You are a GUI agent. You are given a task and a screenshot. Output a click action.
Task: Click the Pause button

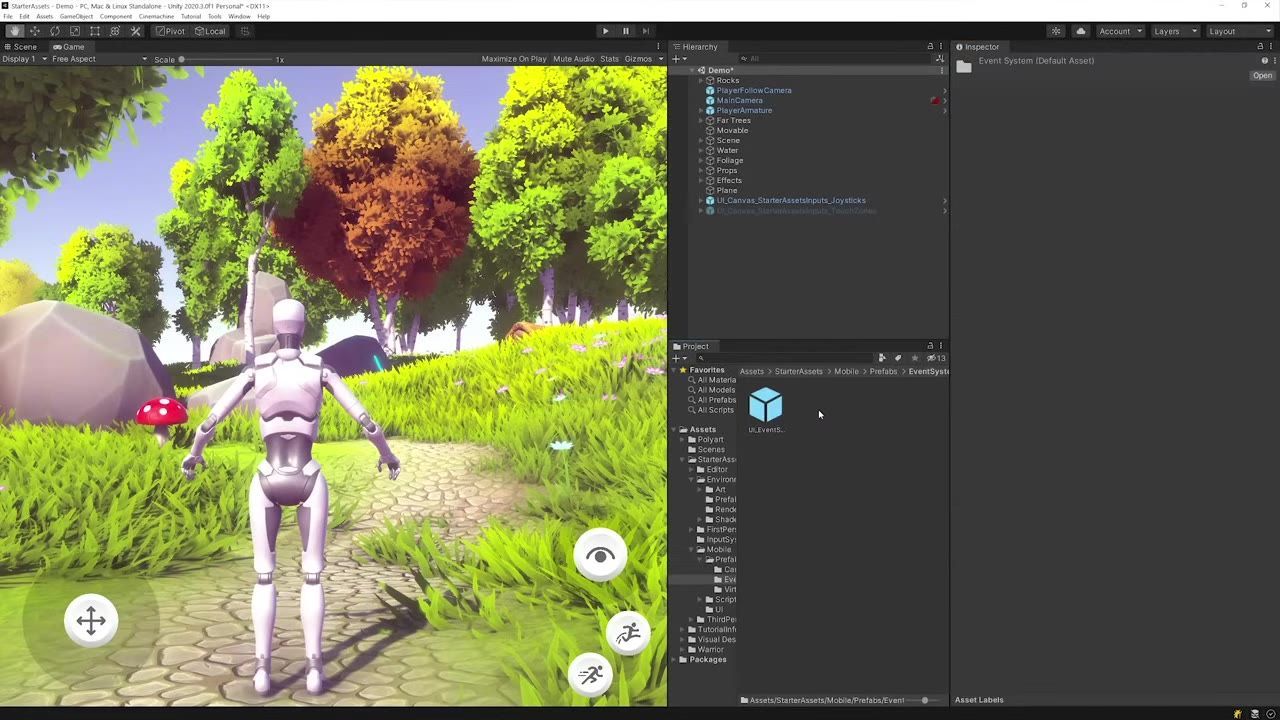click(x=626, y=31)
